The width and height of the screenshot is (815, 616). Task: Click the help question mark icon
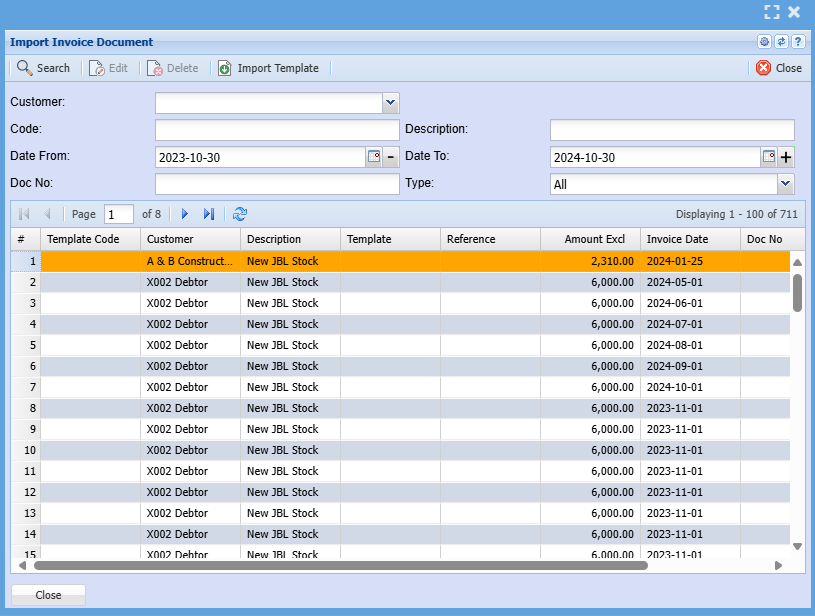(797, 42)
